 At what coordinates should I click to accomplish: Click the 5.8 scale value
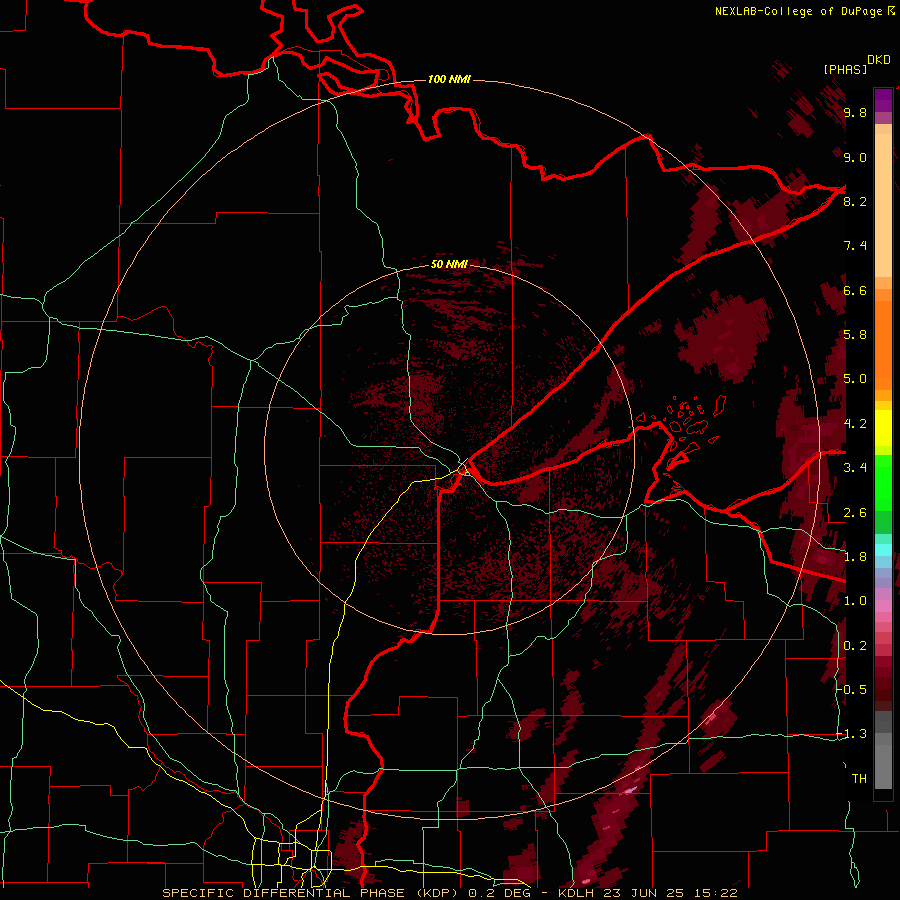(x=855, y=335)
